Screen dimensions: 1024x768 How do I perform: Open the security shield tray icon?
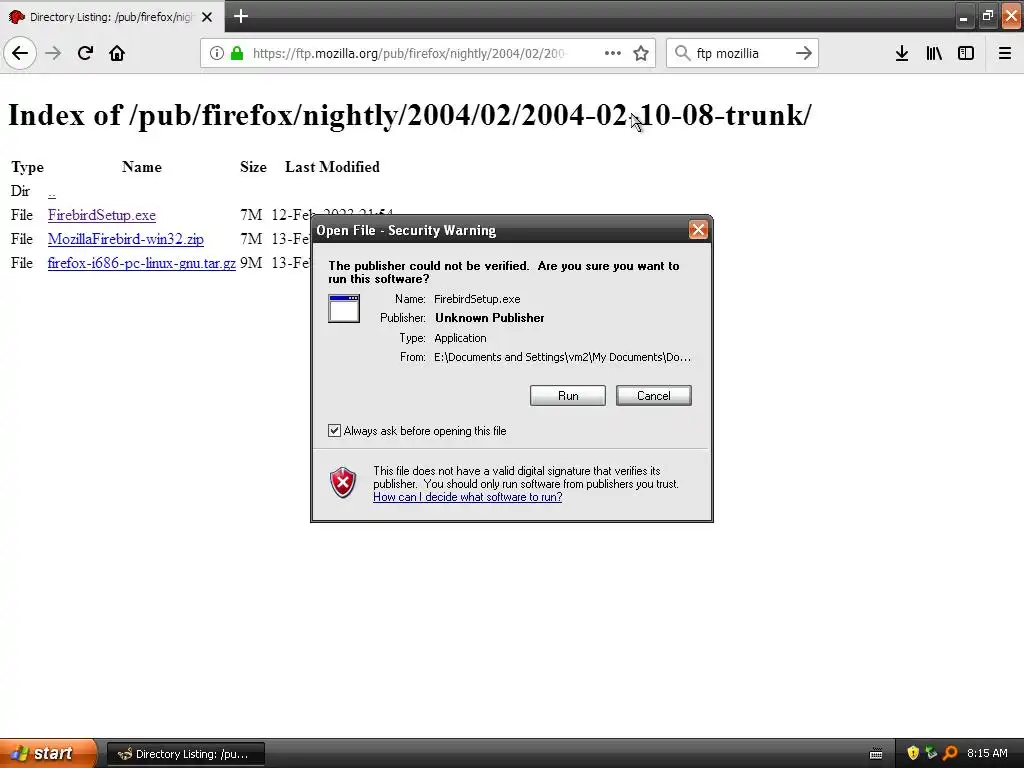point(913,754)
